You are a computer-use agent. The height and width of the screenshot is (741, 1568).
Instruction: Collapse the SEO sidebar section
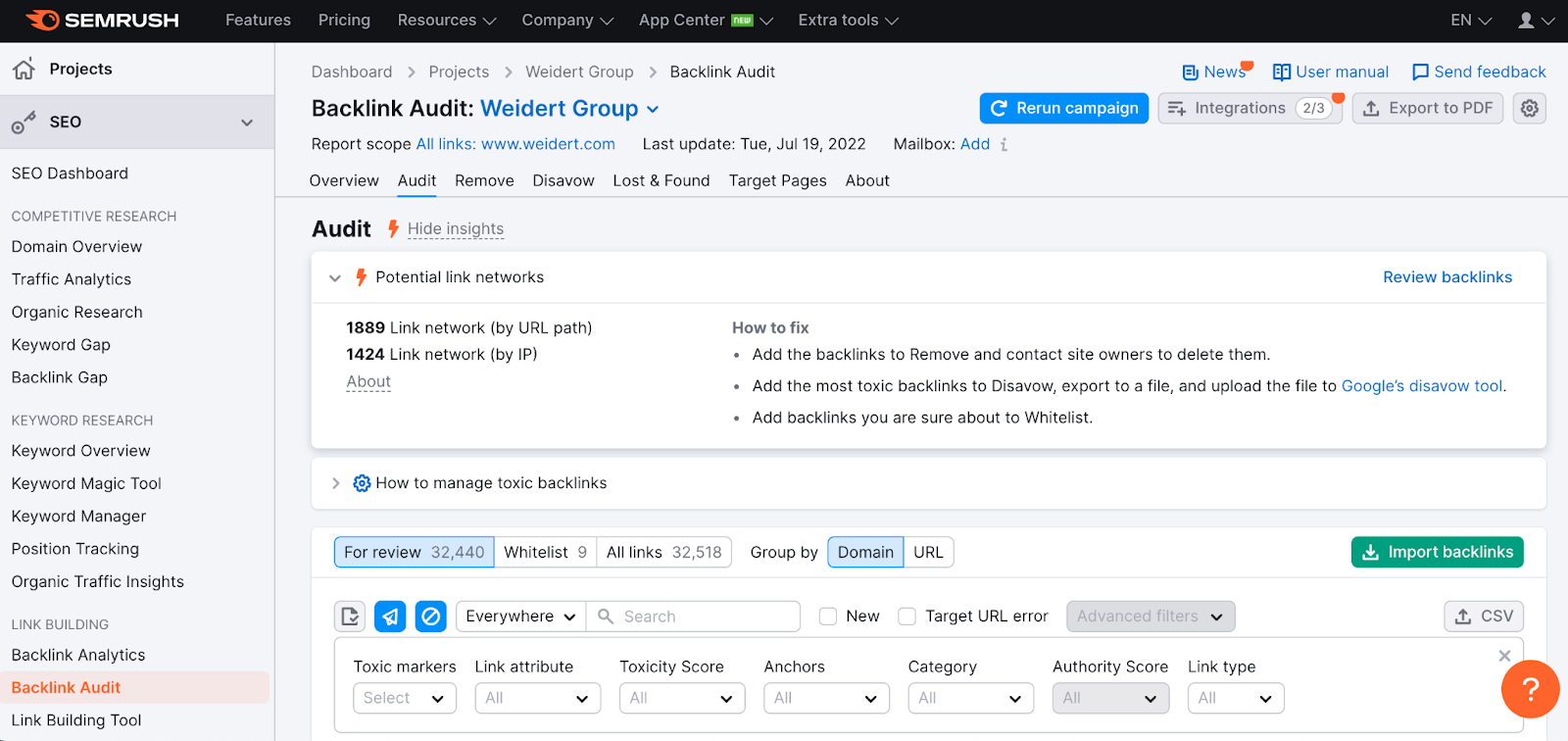point(247,123)
